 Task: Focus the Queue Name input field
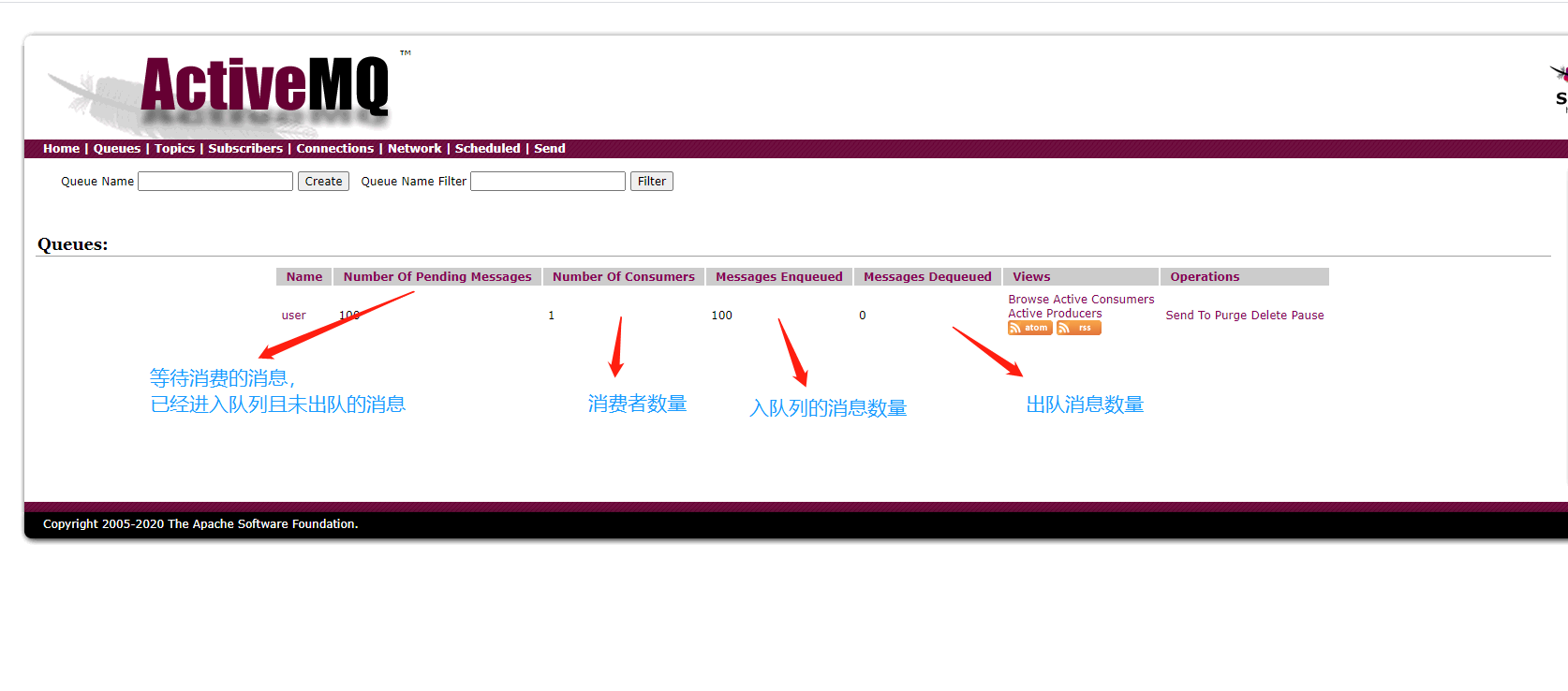pyautogui.click(x=215, y=182)
